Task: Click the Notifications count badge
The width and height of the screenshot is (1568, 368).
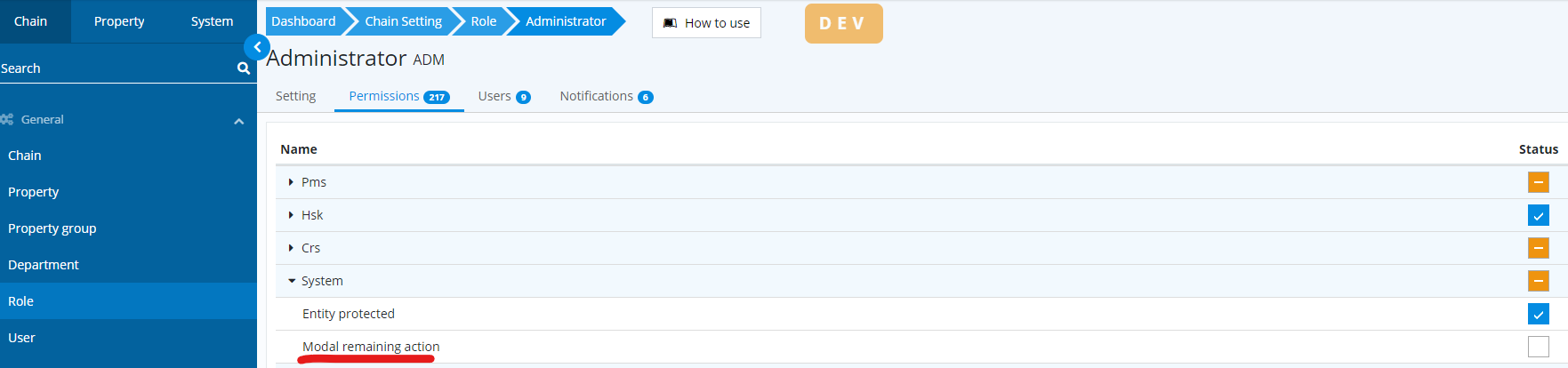Action: pos(646,98)
